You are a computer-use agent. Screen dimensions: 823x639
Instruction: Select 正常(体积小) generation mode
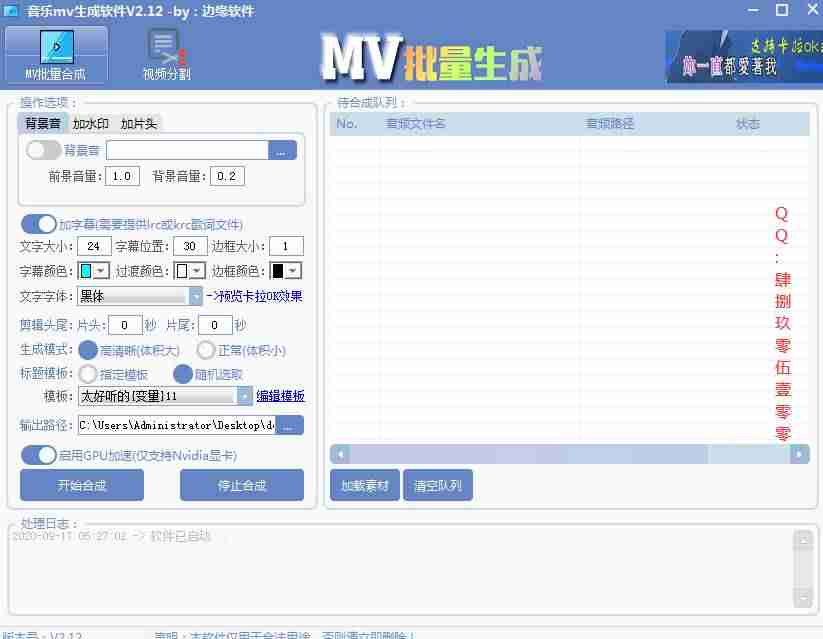tap(206, 350)
